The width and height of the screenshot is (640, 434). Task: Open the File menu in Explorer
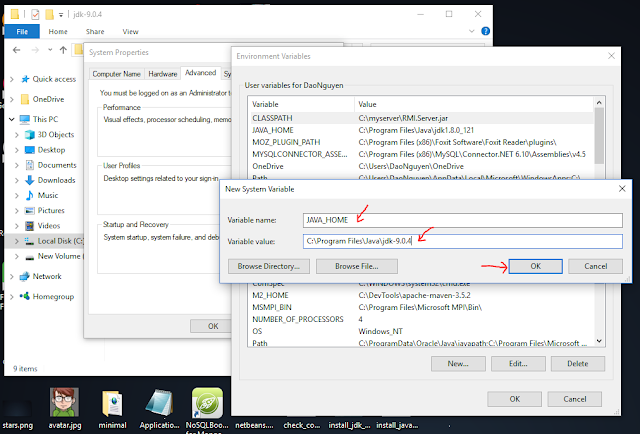(x=22, y=31)
